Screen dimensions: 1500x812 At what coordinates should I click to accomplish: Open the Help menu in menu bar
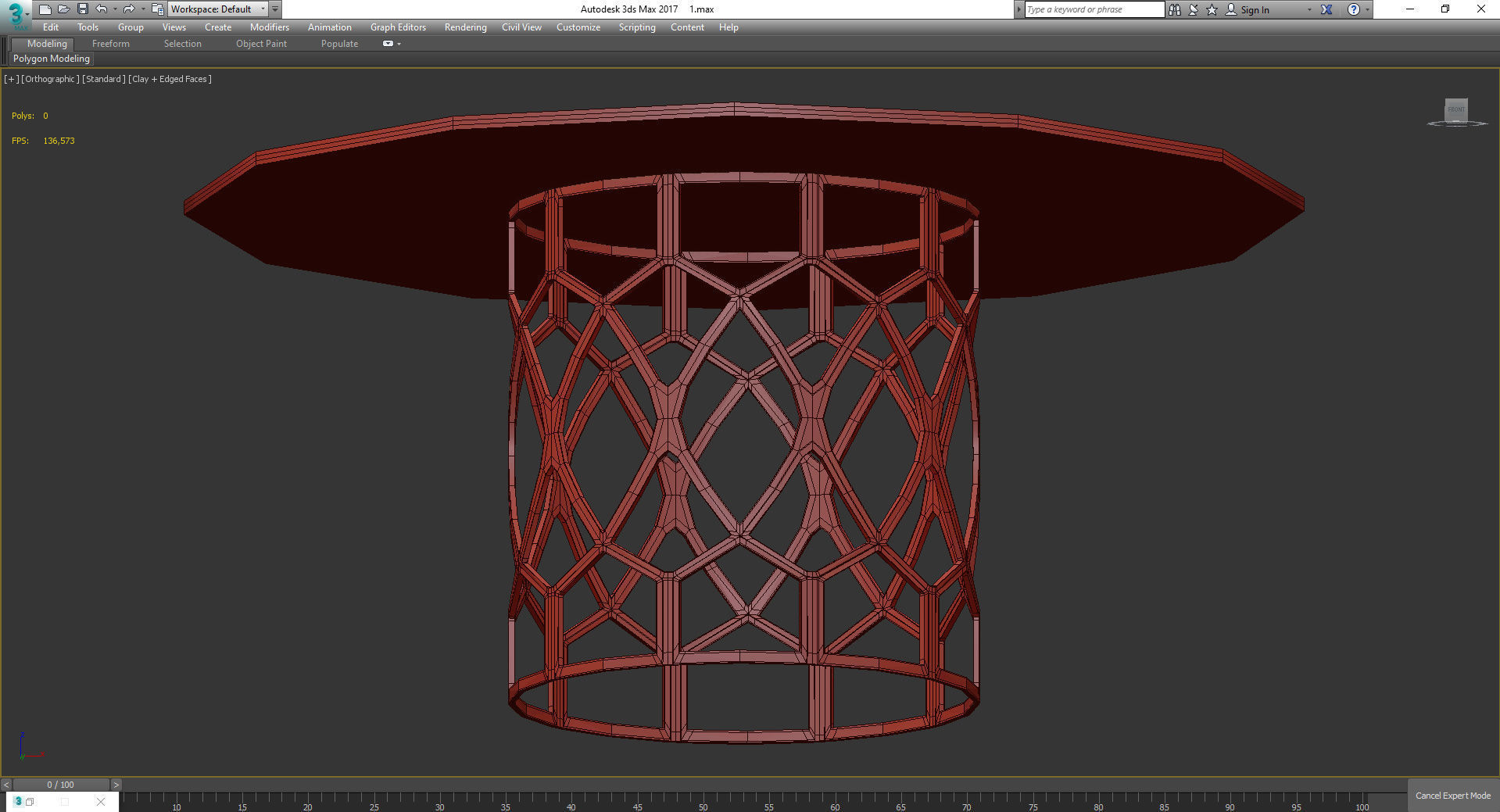729,27
